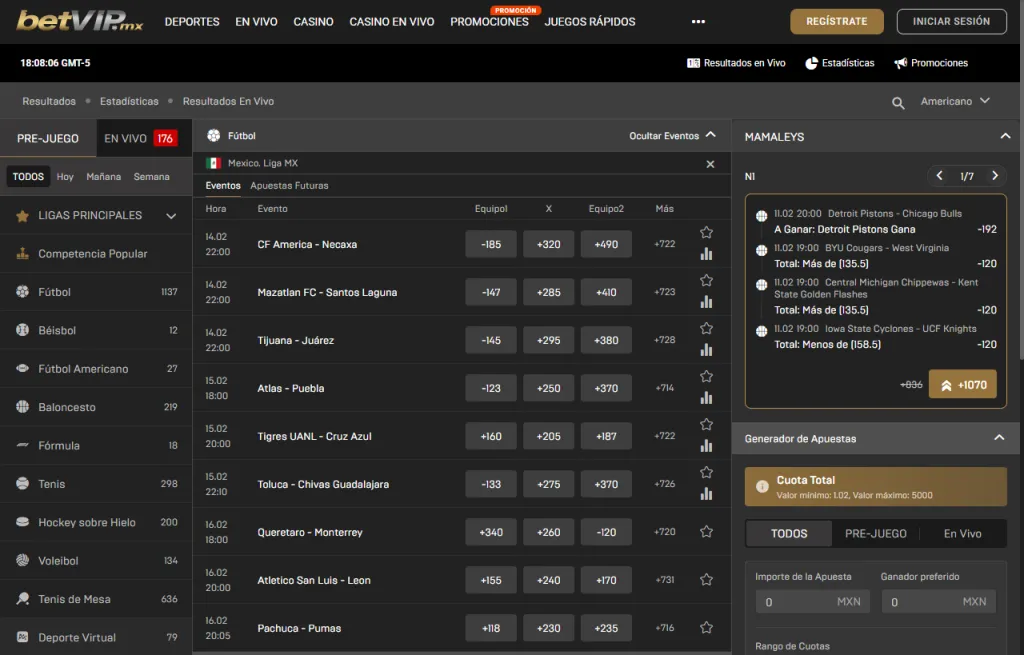Favorite the CF America - Necaxa match star
1024x655 pixels.
coord(706,232)
